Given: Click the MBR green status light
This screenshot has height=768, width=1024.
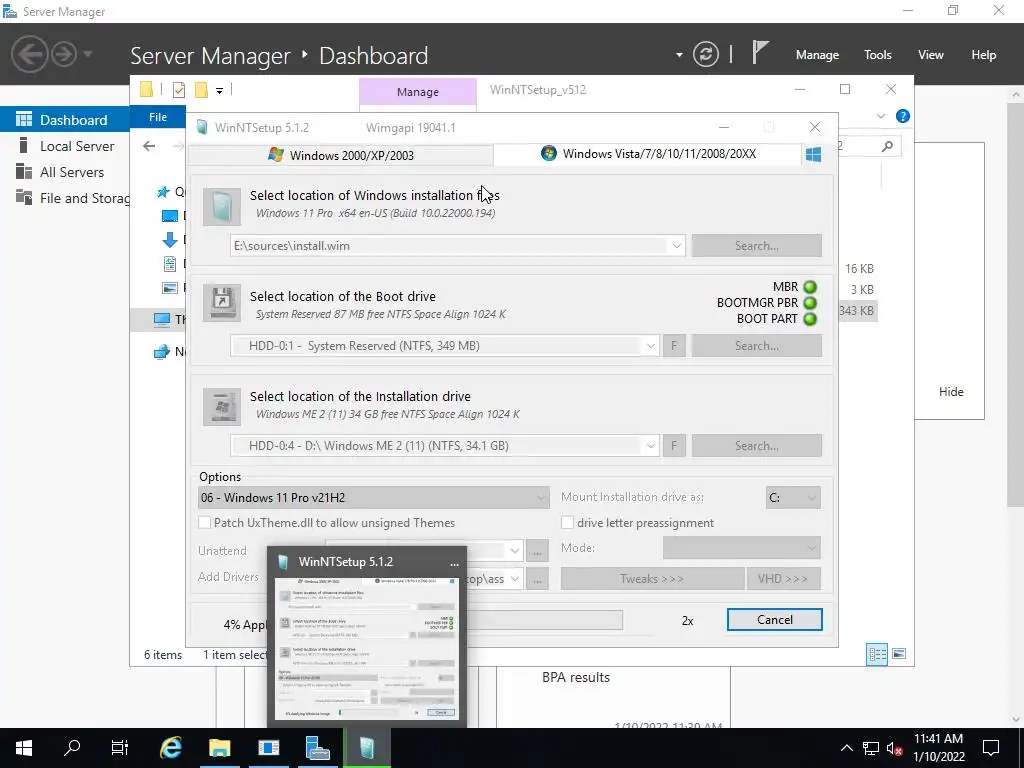Looking at the screenshot, I should (x=810, y=287).
